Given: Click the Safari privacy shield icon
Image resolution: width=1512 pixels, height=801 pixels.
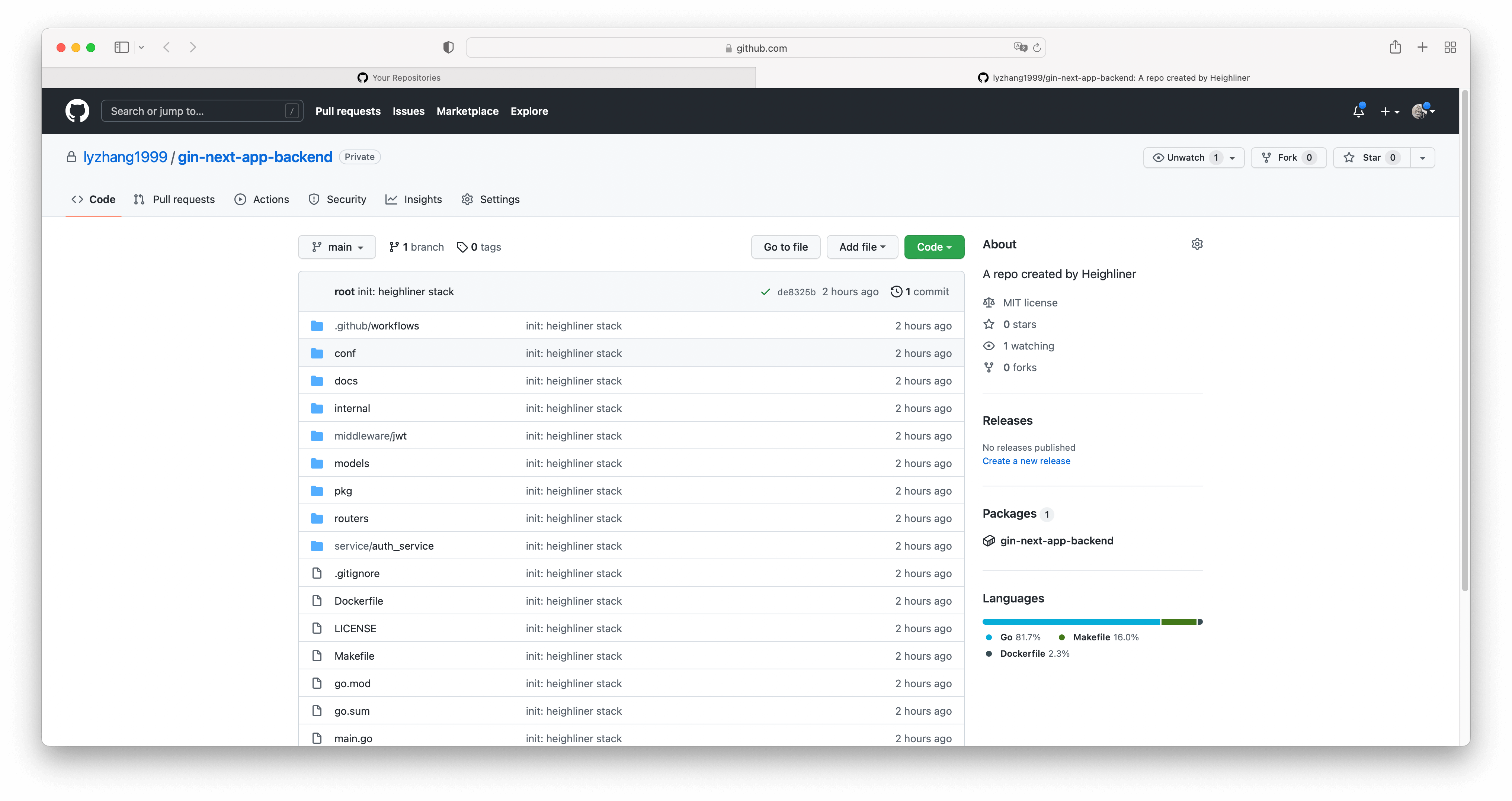Looking at the screenshot, I should [448, 48].
